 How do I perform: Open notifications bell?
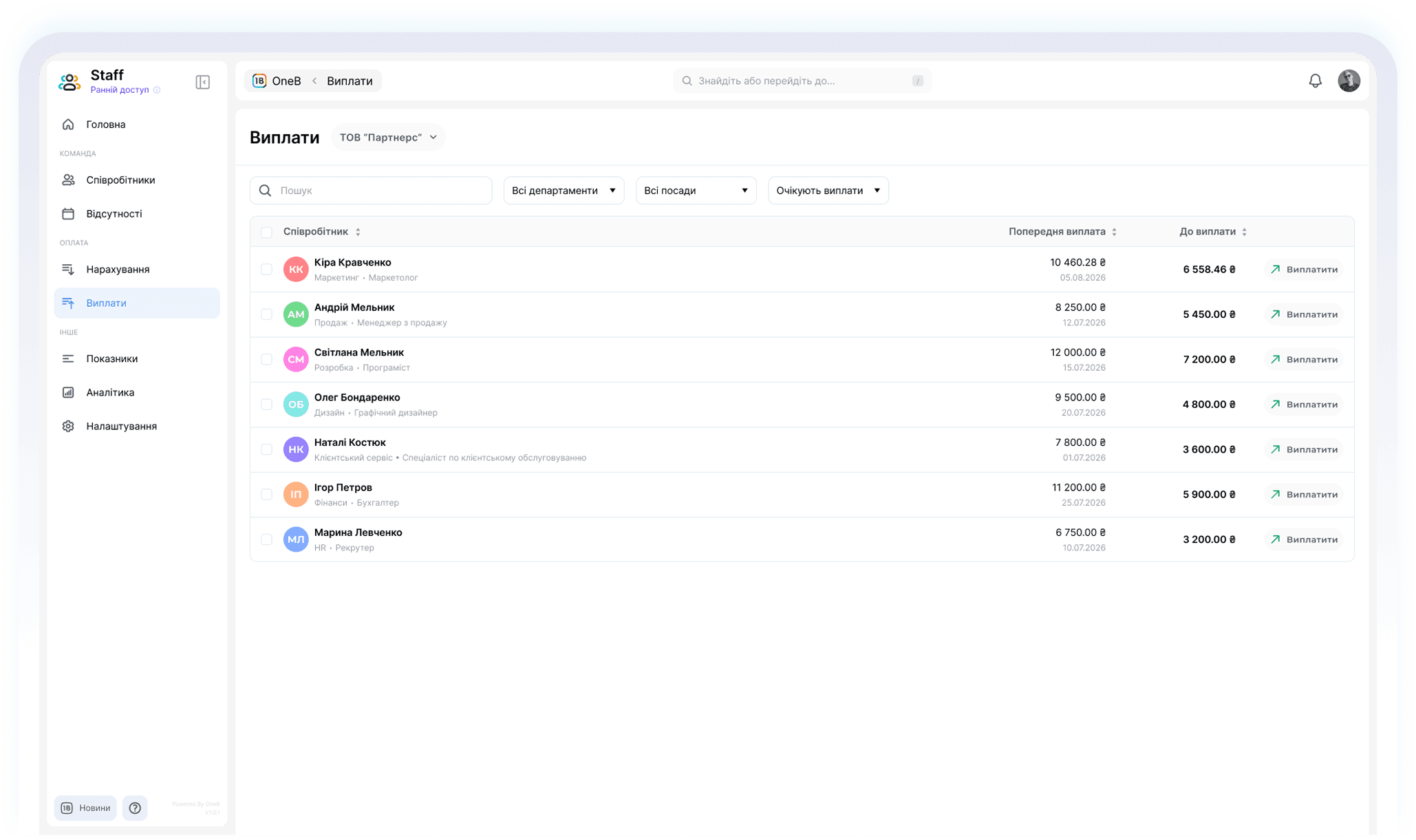[x=1315, y=80]
